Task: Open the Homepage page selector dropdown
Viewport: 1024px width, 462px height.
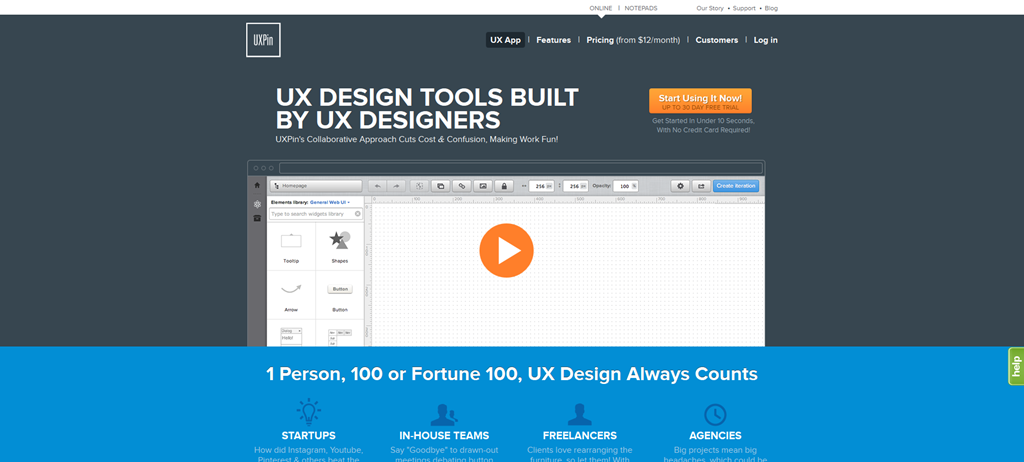Action: click(x=316, y=186)
